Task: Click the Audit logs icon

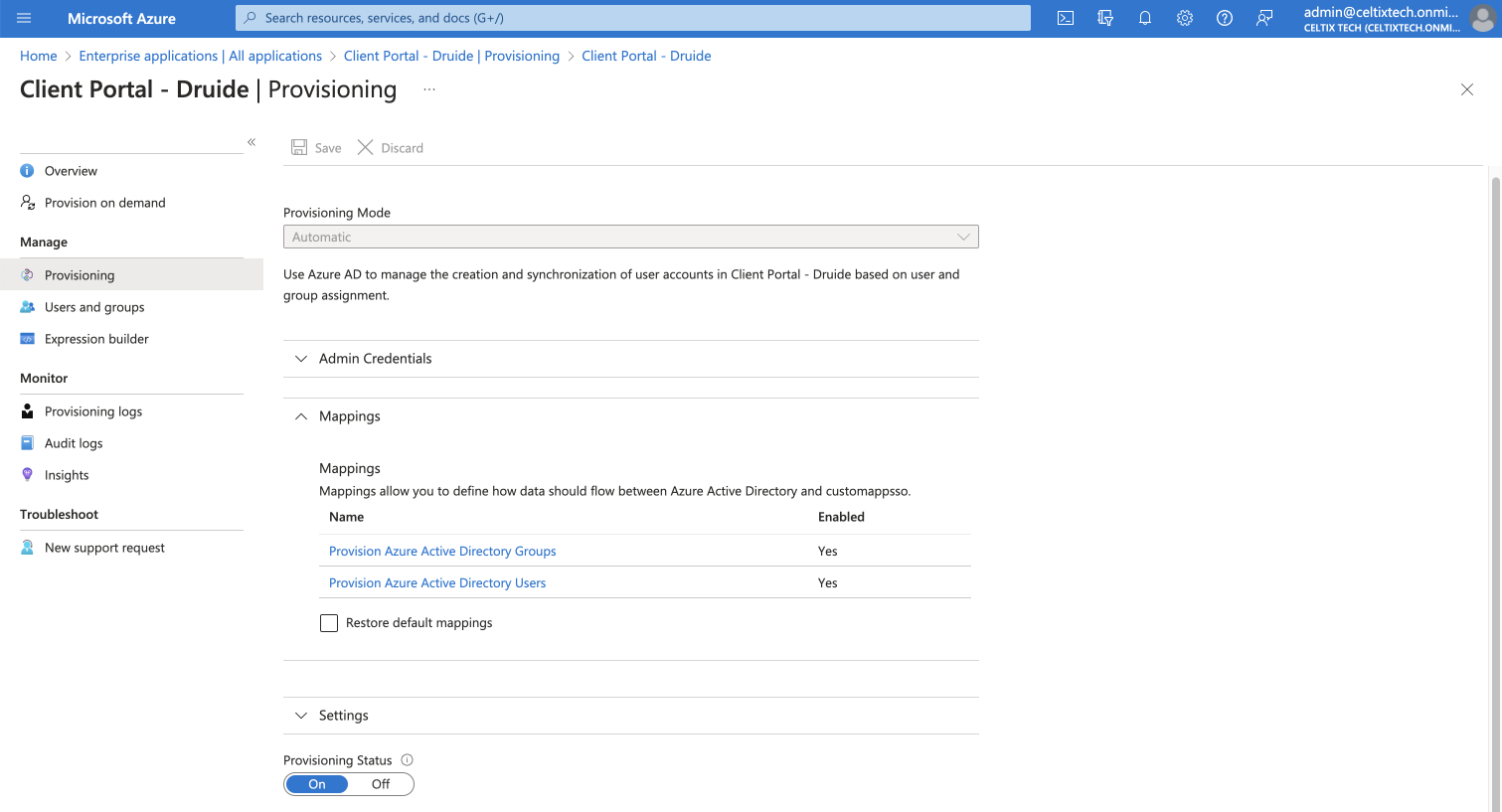Action: pos(28,443)
